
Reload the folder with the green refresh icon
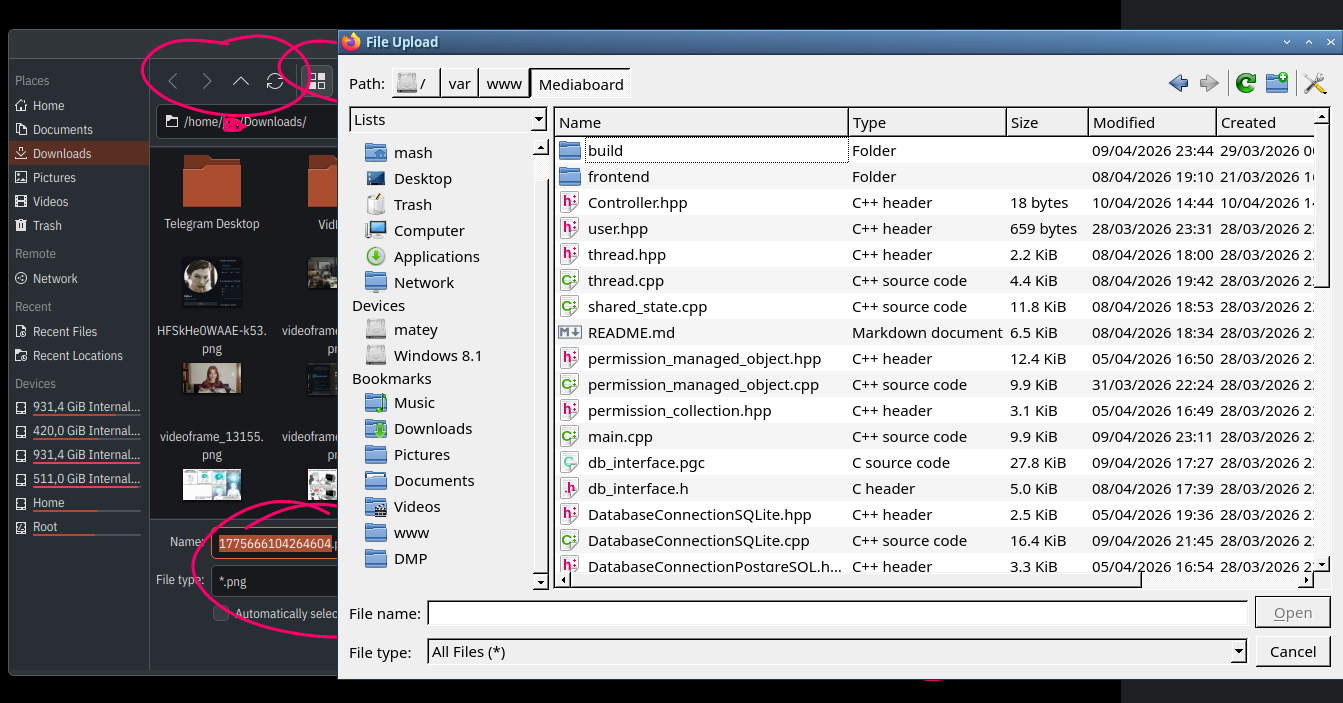[x=1245, y=84]
